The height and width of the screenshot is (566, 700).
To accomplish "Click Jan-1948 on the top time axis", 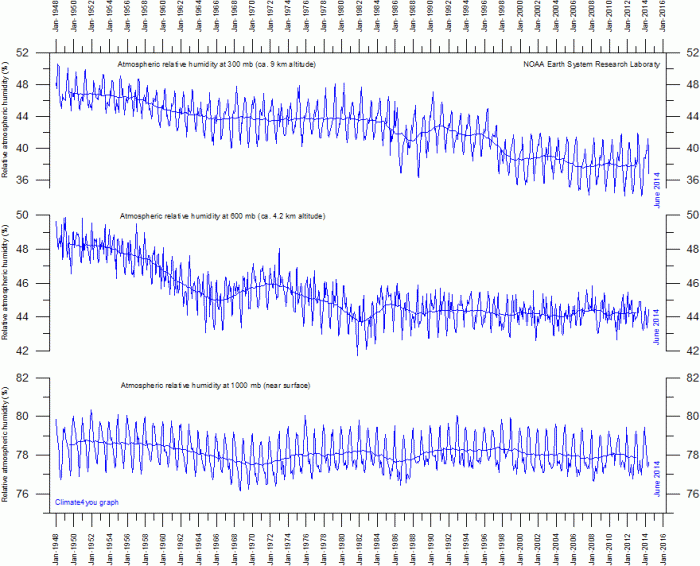I will click(56, 22).
